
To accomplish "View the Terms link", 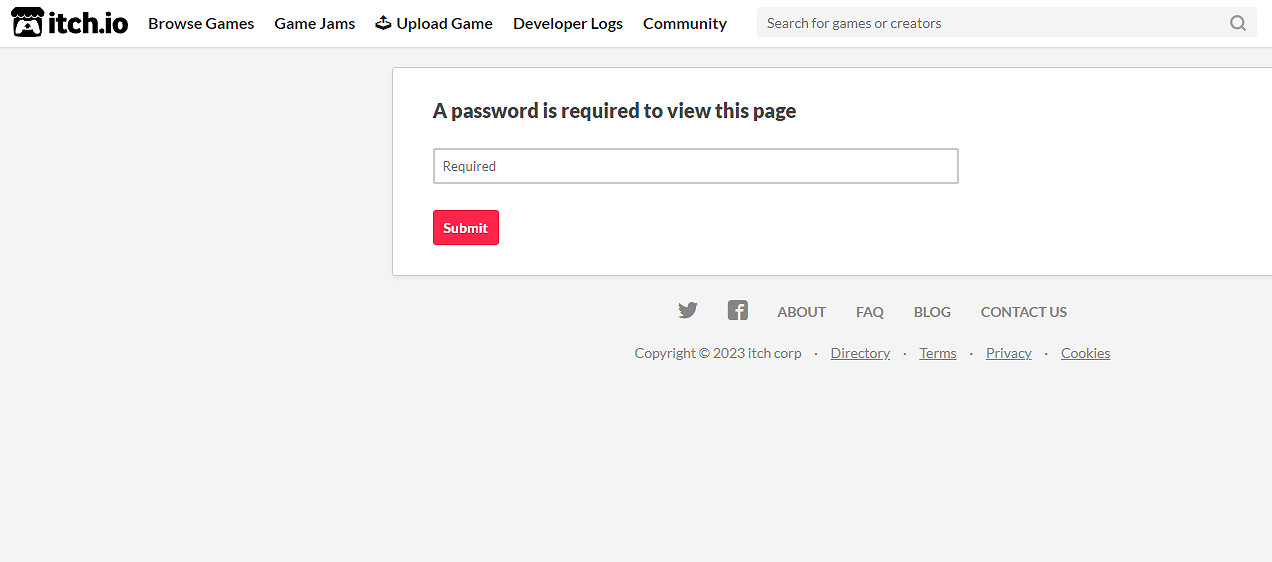I will click(937, 353).
